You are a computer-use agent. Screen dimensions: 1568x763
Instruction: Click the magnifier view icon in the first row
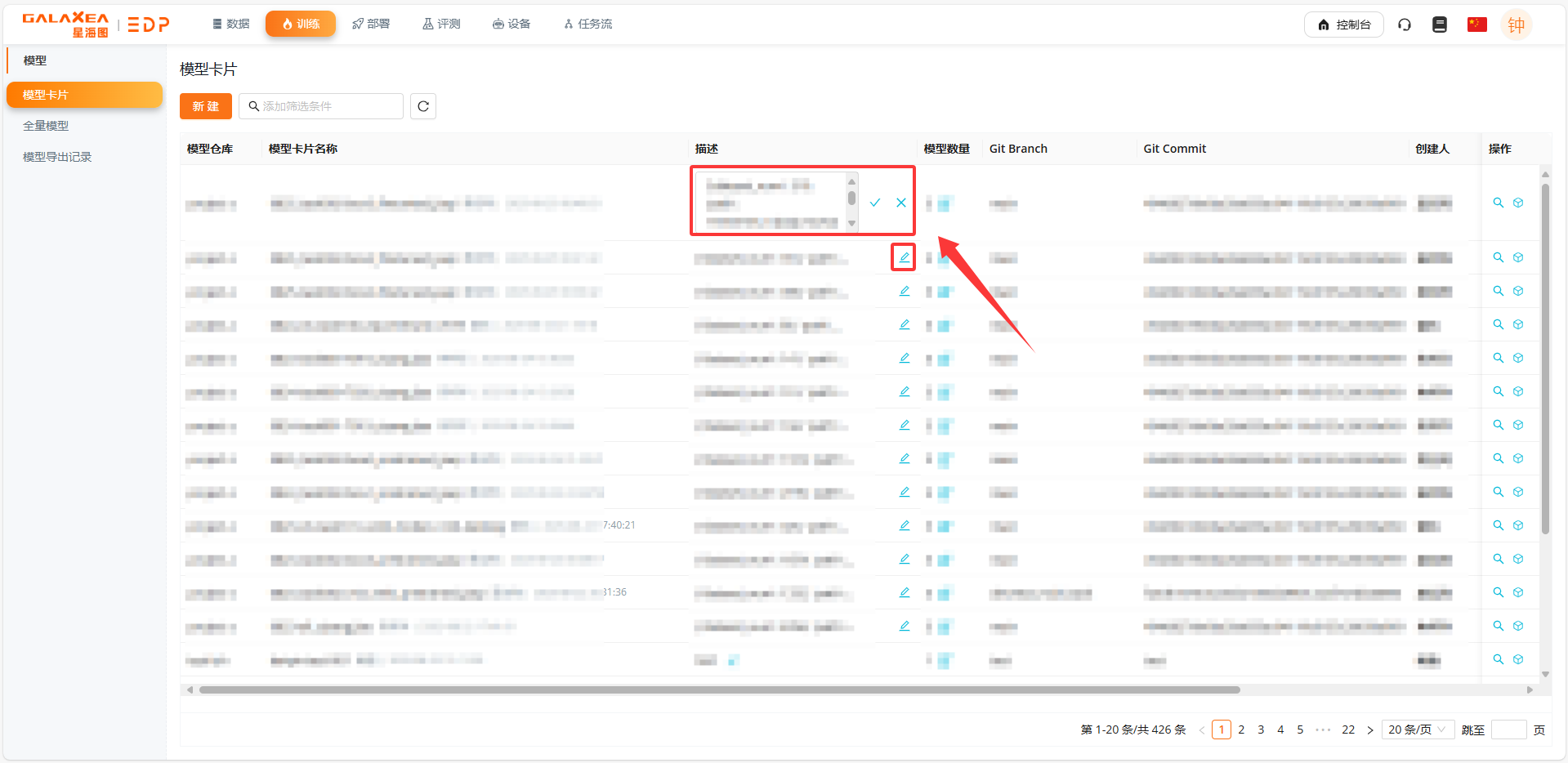1499,203
